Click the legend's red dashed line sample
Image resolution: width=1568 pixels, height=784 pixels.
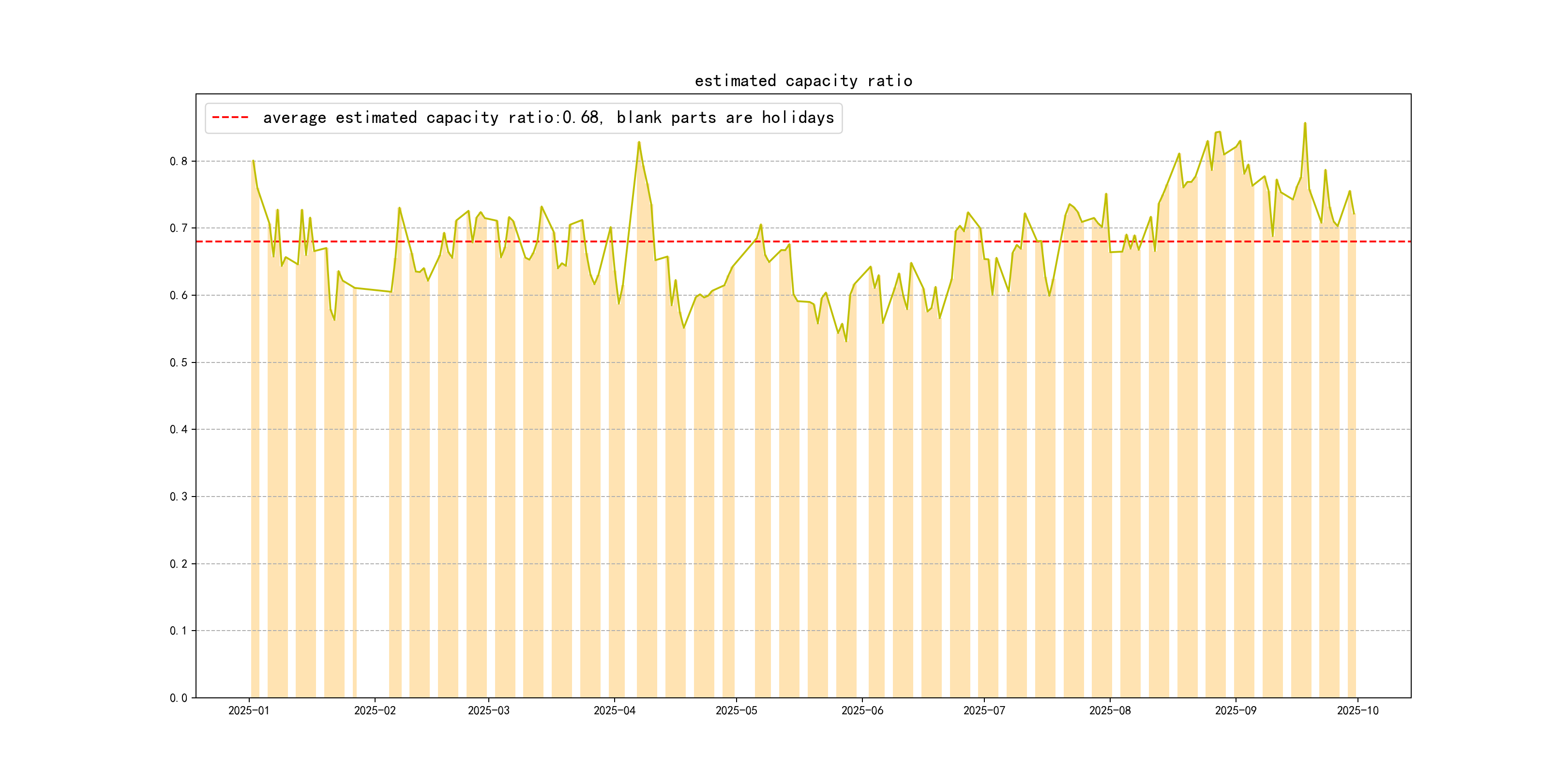230,118
